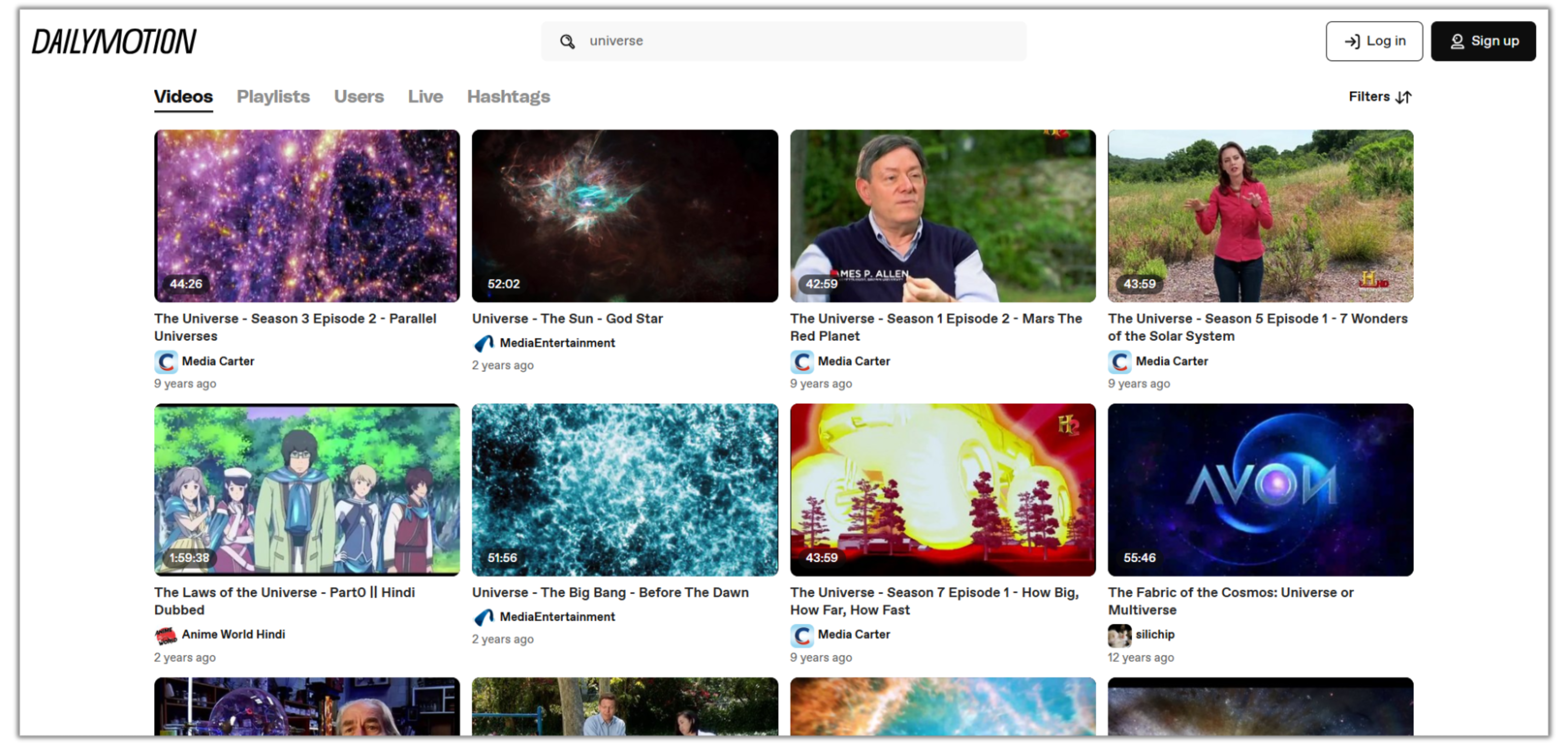
Task: Click title 'Universe - The Sun - God Star'
Action: 567,318
